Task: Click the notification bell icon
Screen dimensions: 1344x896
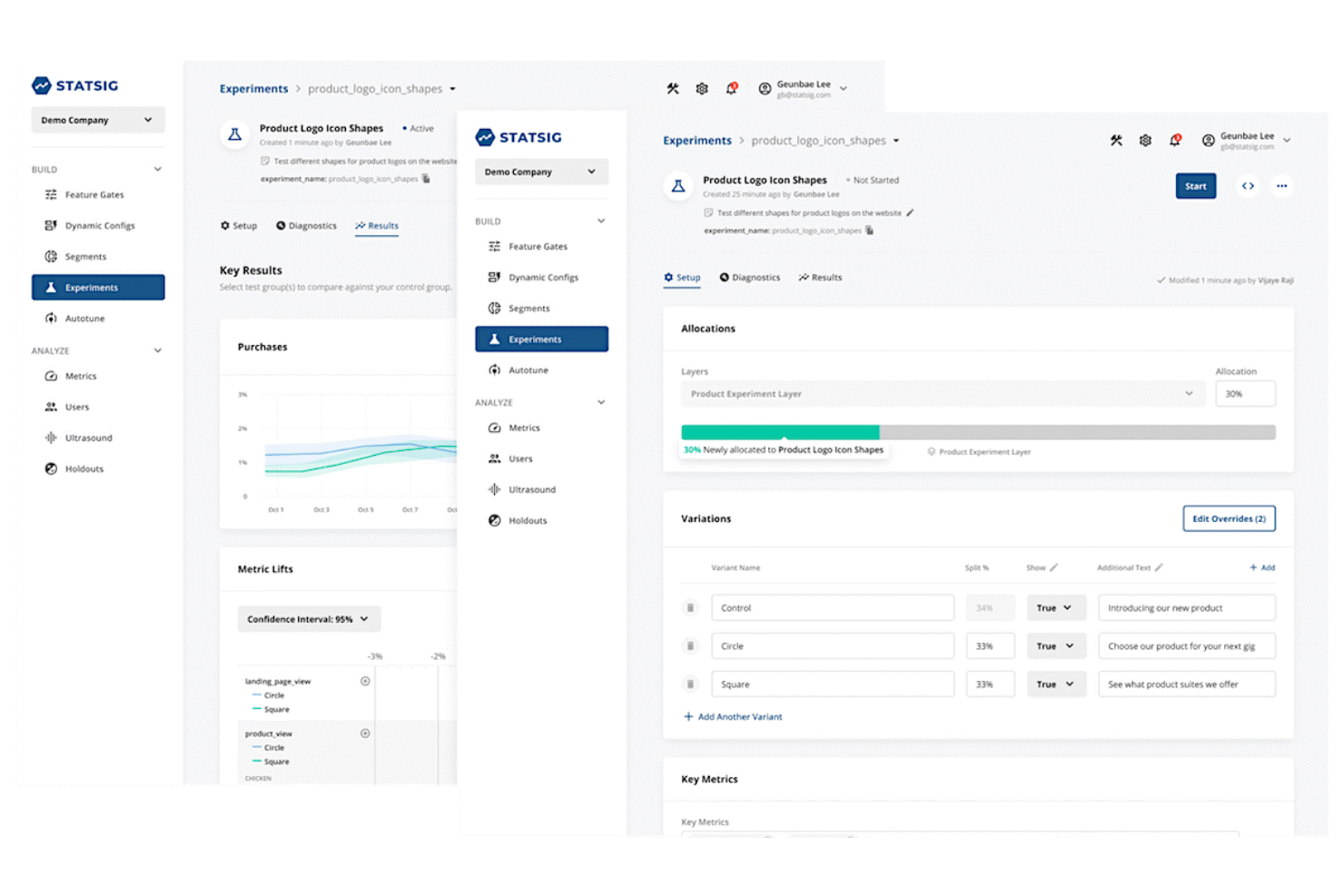Action: click(x=1175, y=140)
